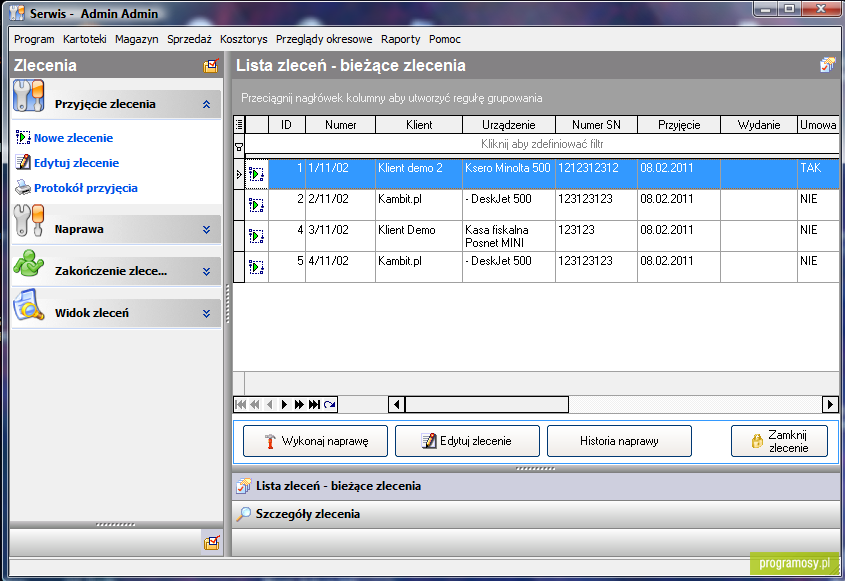Click the Edytuj zlecenie notepad icon in sidebar
845x581 pixels.
(x=23, y=162)
